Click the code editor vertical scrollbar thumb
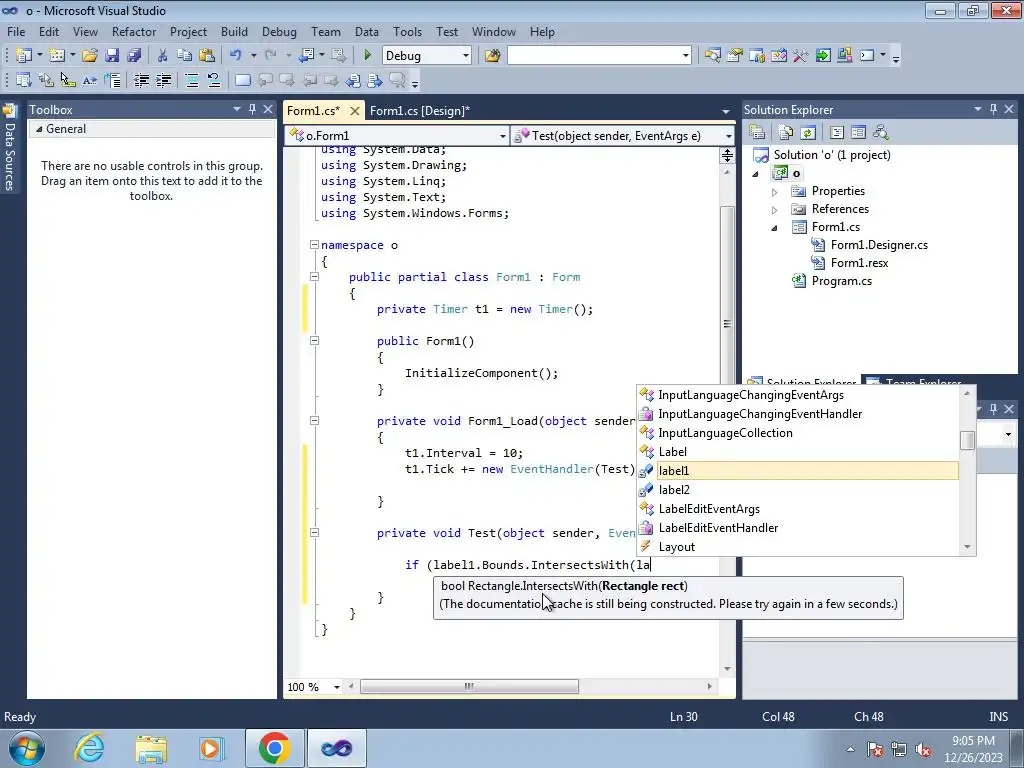The image size is (1024, 768). click(727, 323)
